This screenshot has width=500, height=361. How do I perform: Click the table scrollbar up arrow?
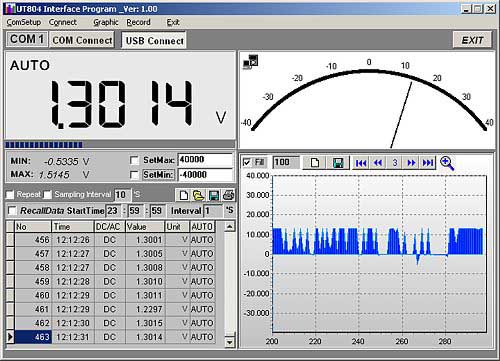tap(230, 227)
